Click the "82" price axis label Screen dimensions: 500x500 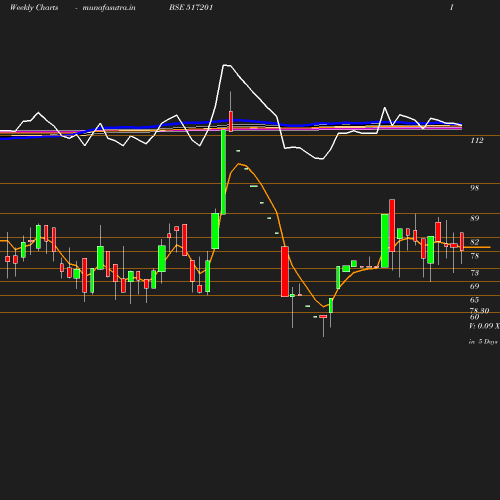click(x=474, y=242)
